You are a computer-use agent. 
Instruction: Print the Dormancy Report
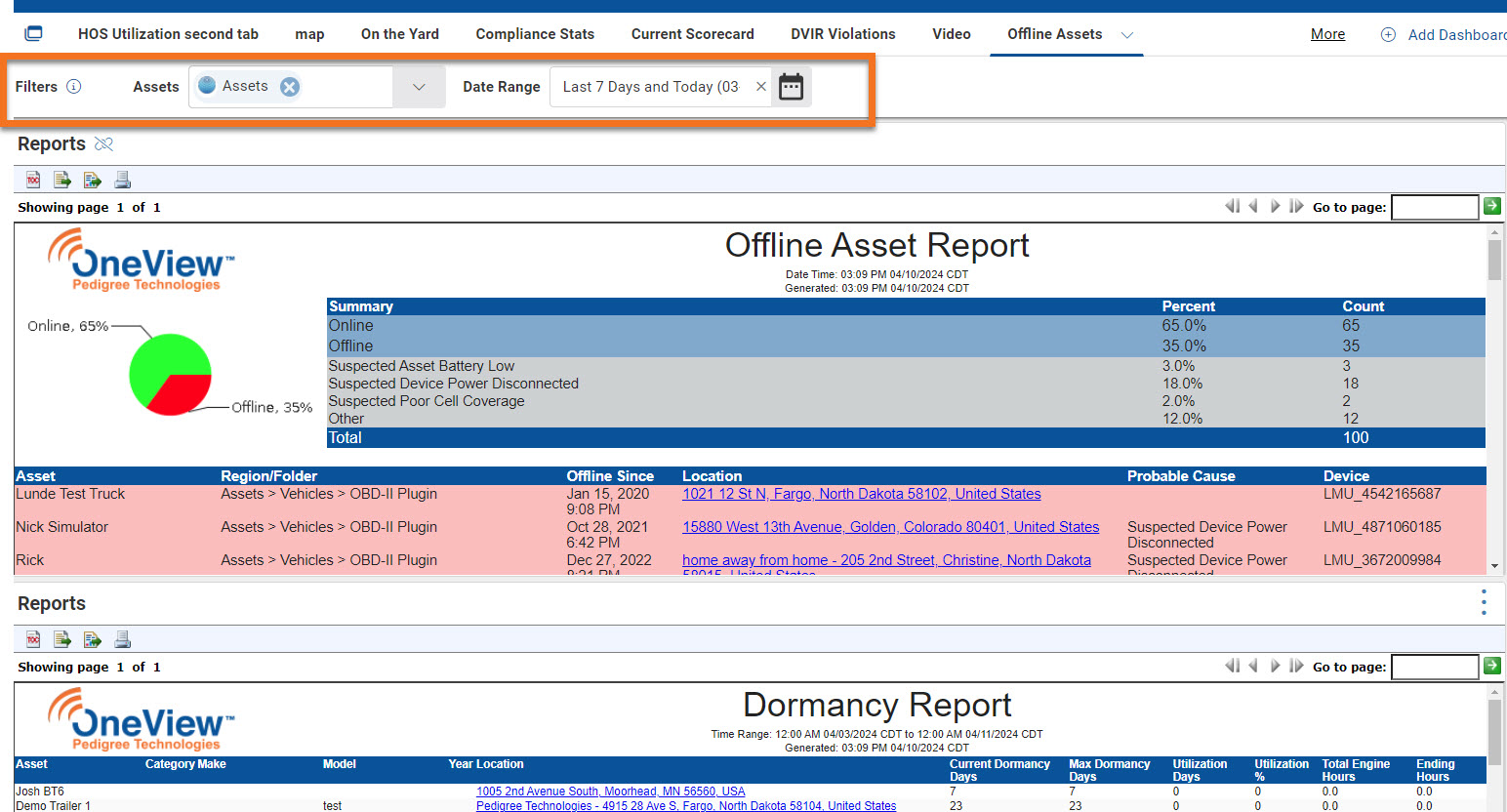pos(122,639)
